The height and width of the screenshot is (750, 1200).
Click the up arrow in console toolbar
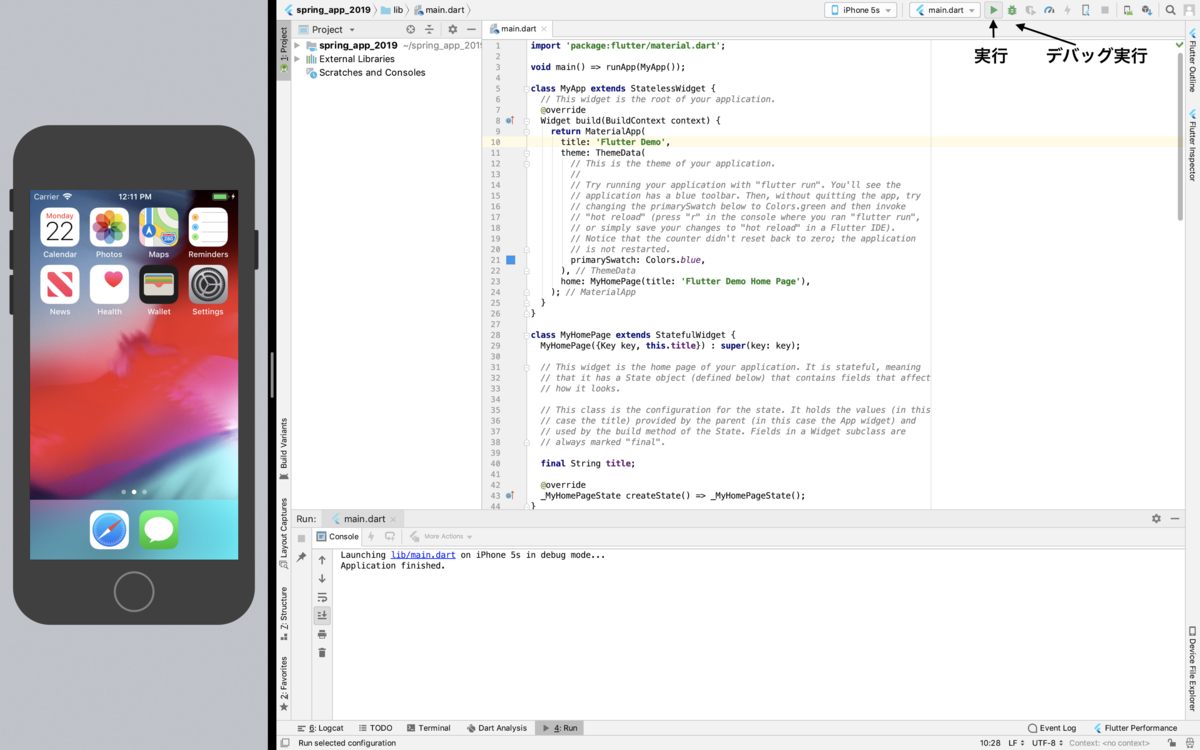[x=322, y=560]
